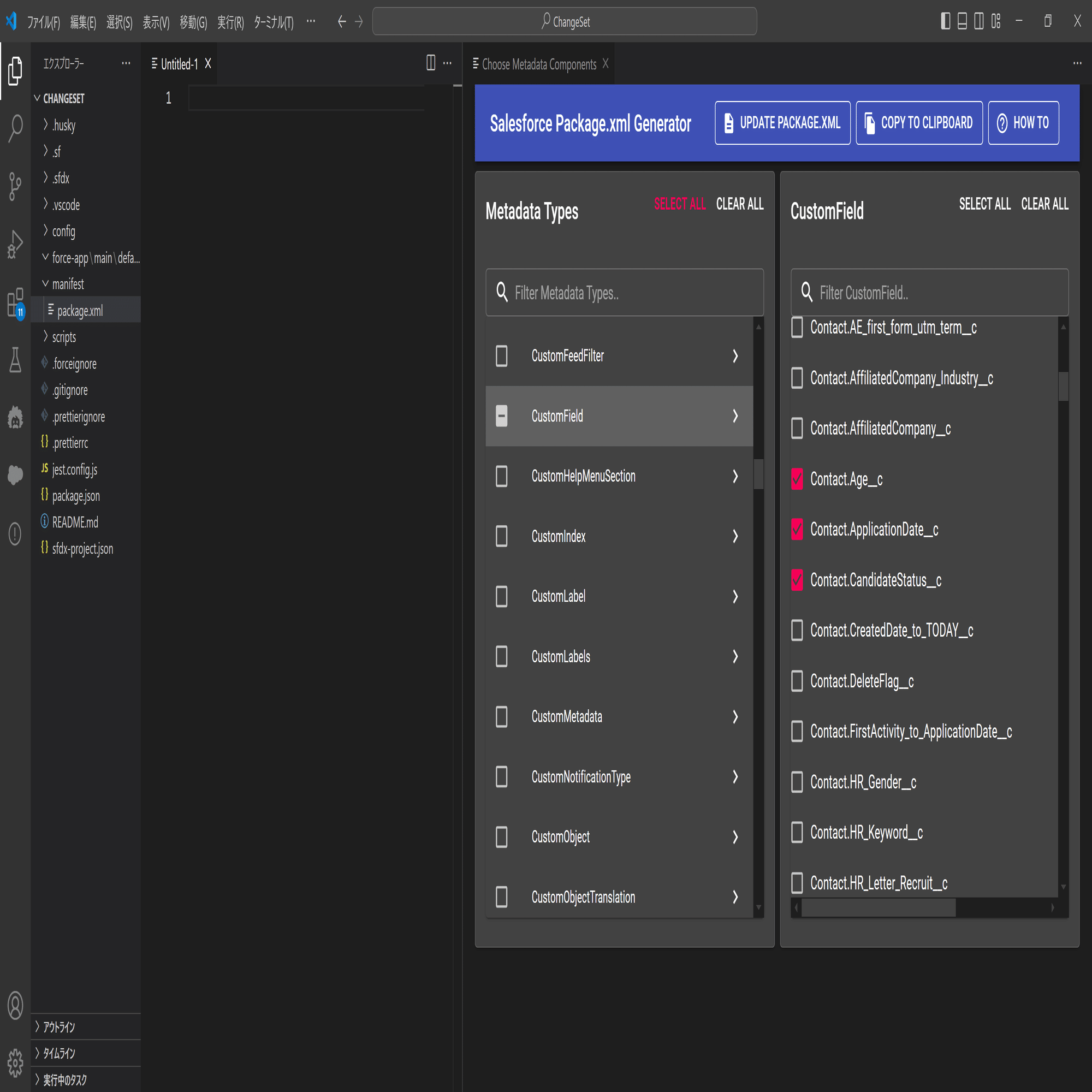Open the ターミナル(T) menu

tap(274, 22)
